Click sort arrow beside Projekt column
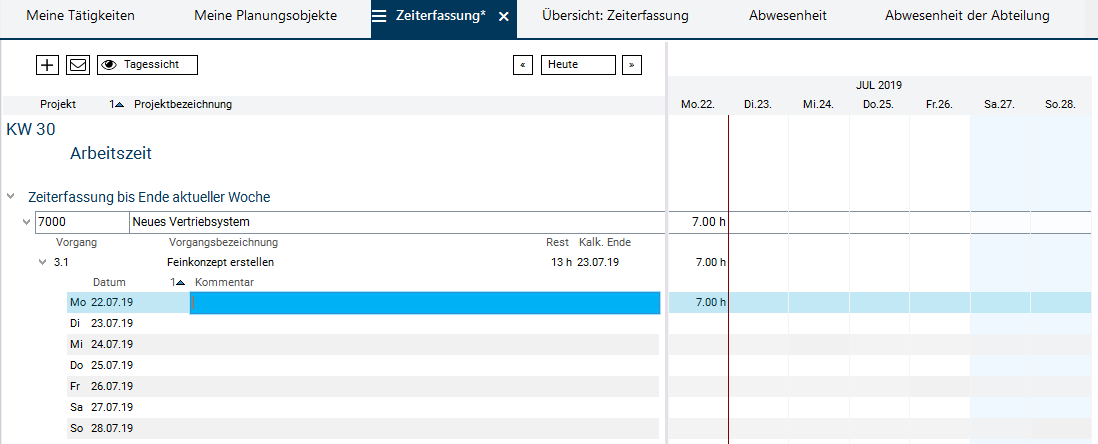 pos(118,105)
